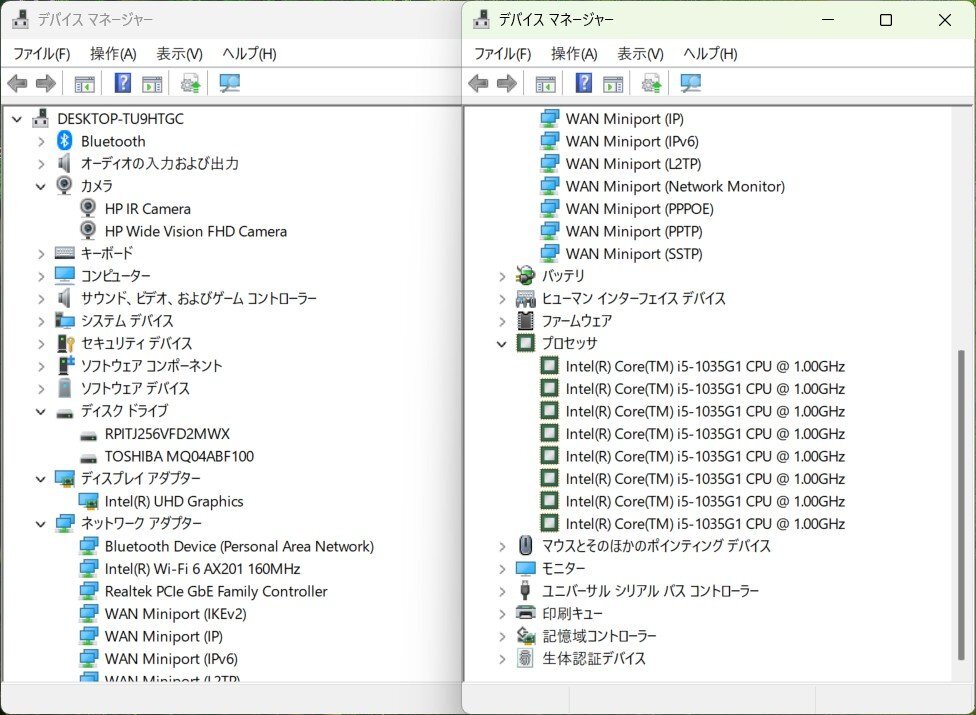Expand the オーディオの入力および出力 category

[x=41, y=164]
